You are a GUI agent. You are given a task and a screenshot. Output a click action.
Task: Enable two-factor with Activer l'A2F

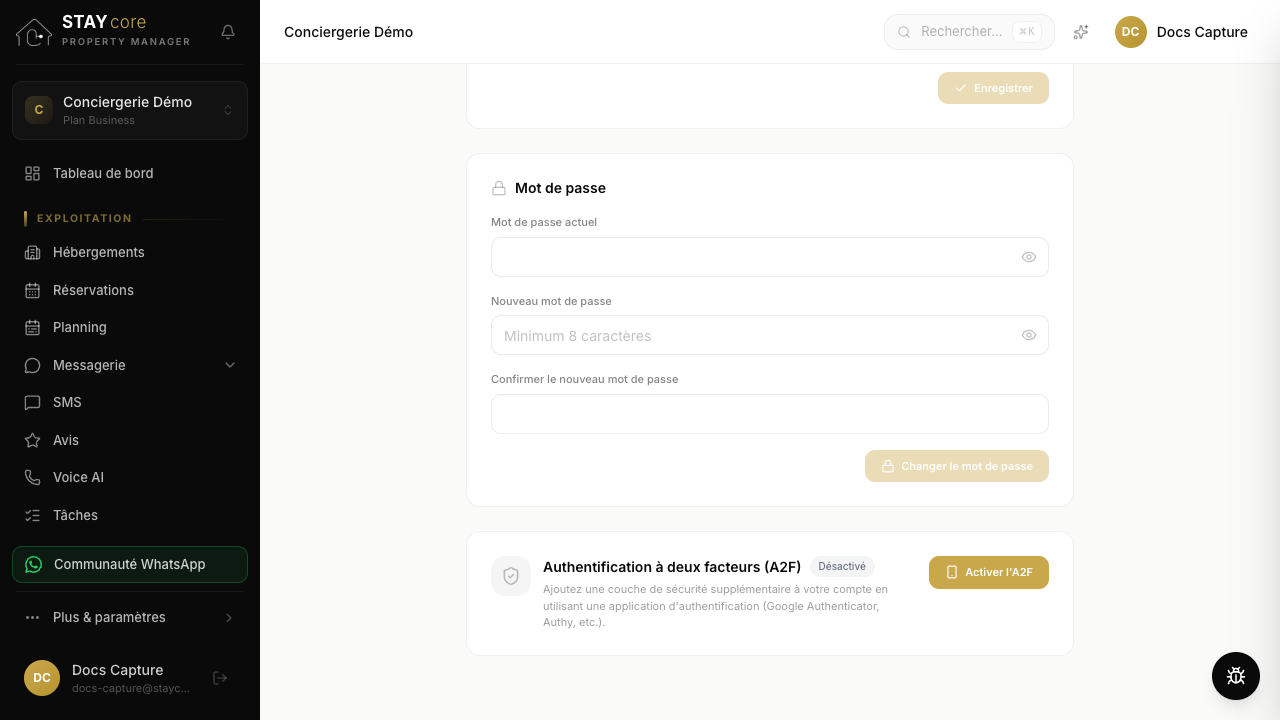click(989, 572)
